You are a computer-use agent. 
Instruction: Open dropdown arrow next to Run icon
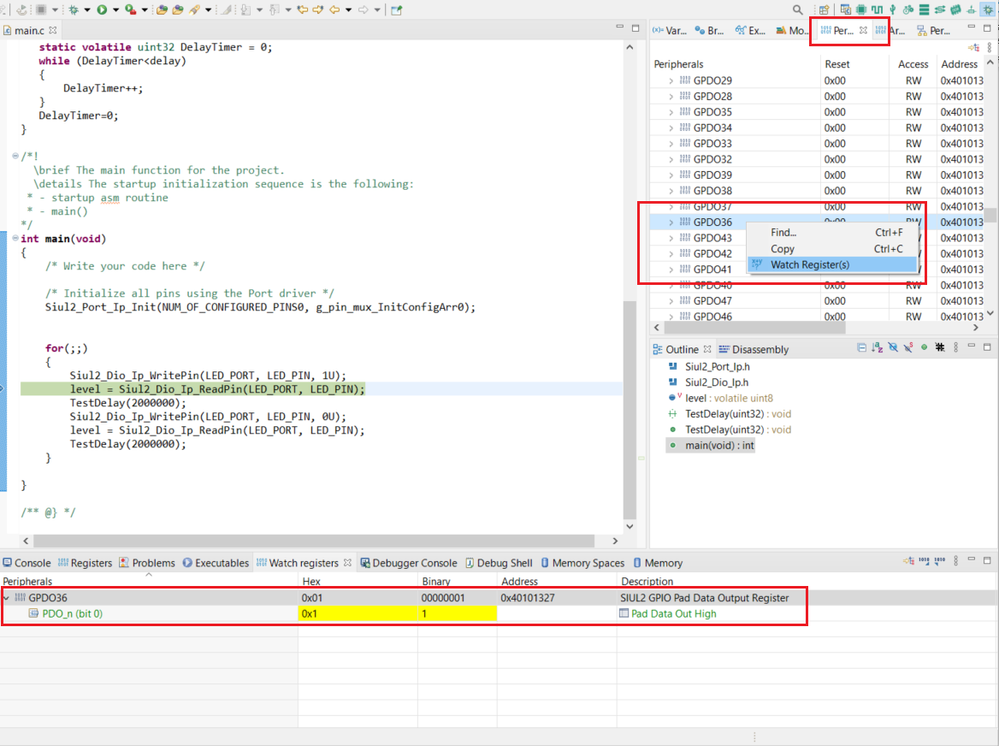click(x=116, y=10)
